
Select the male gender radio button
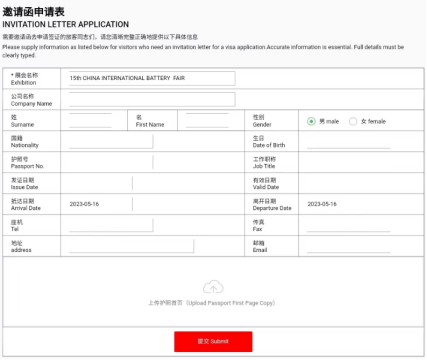click(311, 121)
